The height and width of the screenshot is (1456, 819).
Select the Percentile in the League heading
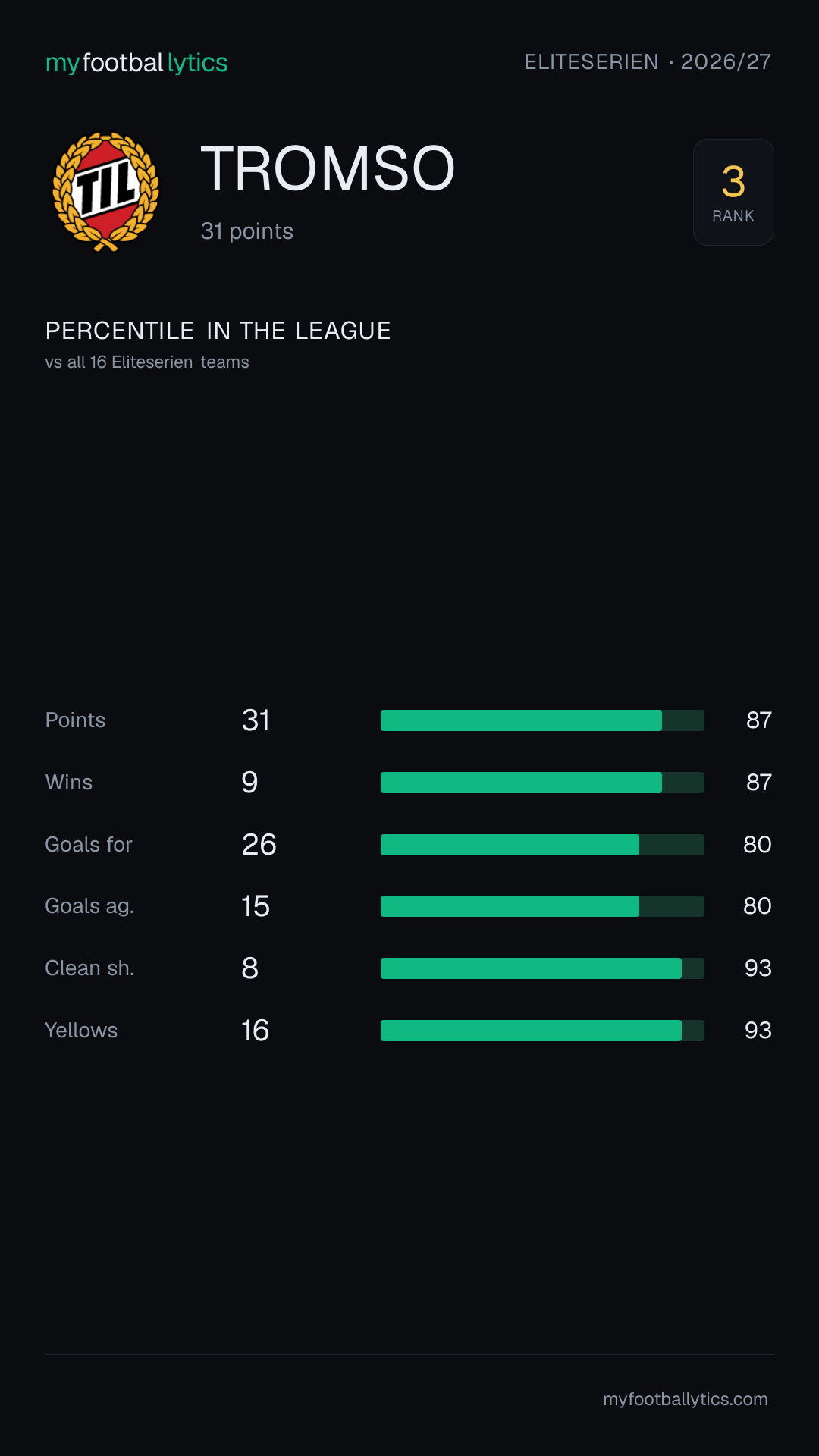[218, 331]
